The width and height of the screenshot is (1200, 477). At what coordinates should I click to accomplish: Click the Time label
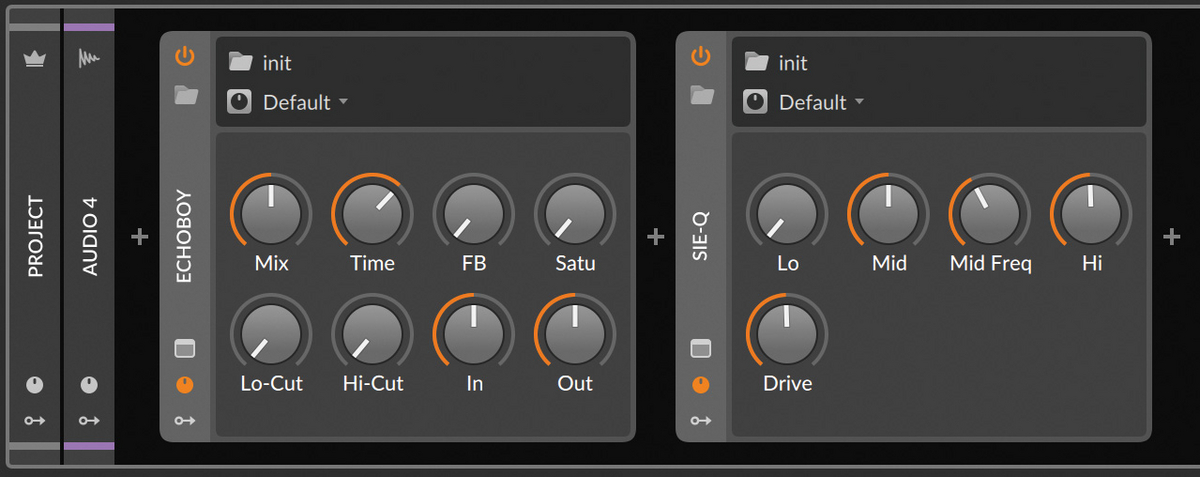coord(372,264)
